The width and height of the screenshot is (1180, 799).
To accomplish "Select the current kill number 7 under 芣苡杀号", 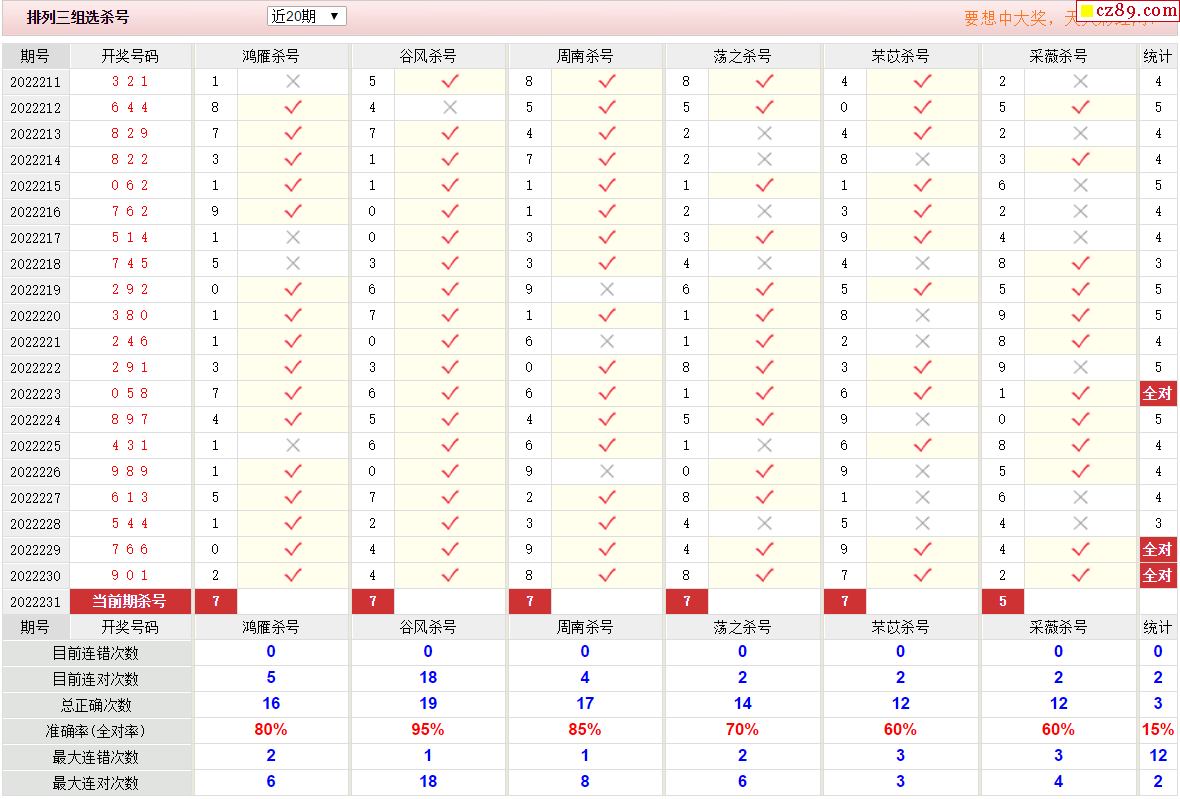I will [845, 601].
